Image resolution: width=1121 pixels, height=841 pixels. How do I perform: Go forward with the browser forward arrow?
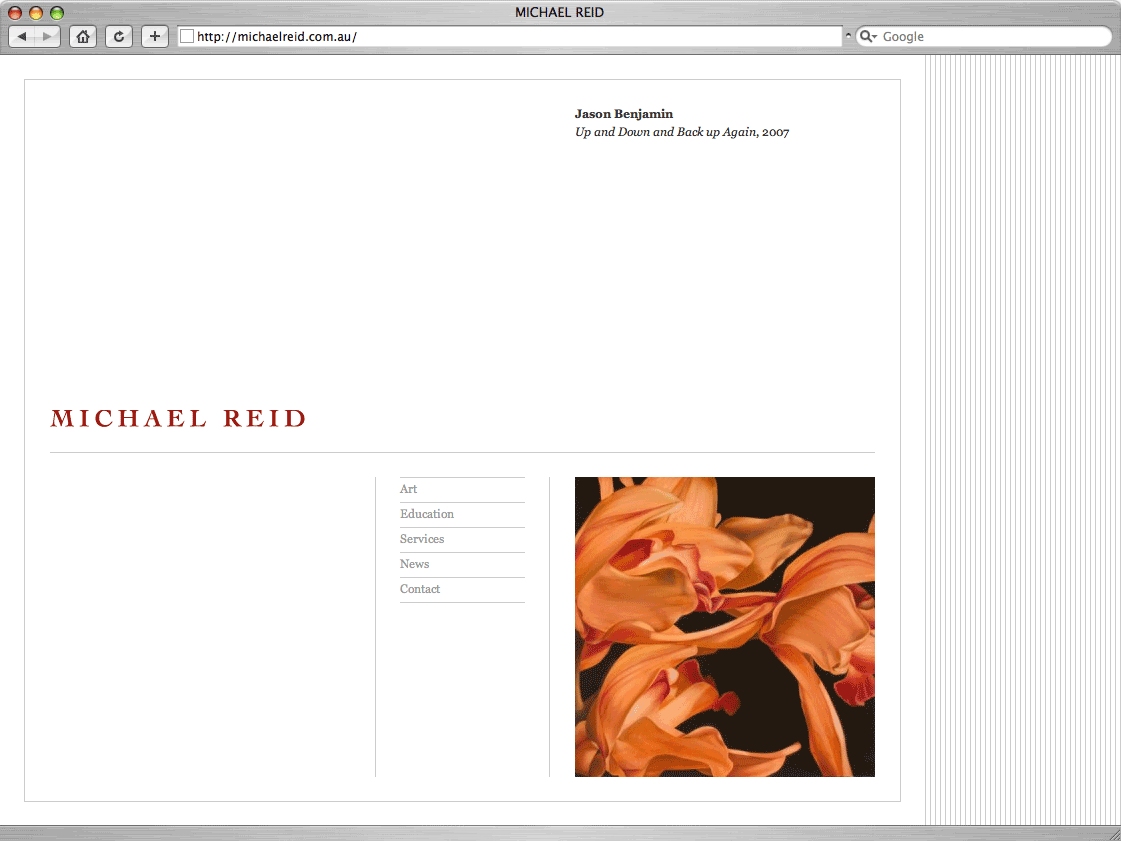click(x=47, y=36)
